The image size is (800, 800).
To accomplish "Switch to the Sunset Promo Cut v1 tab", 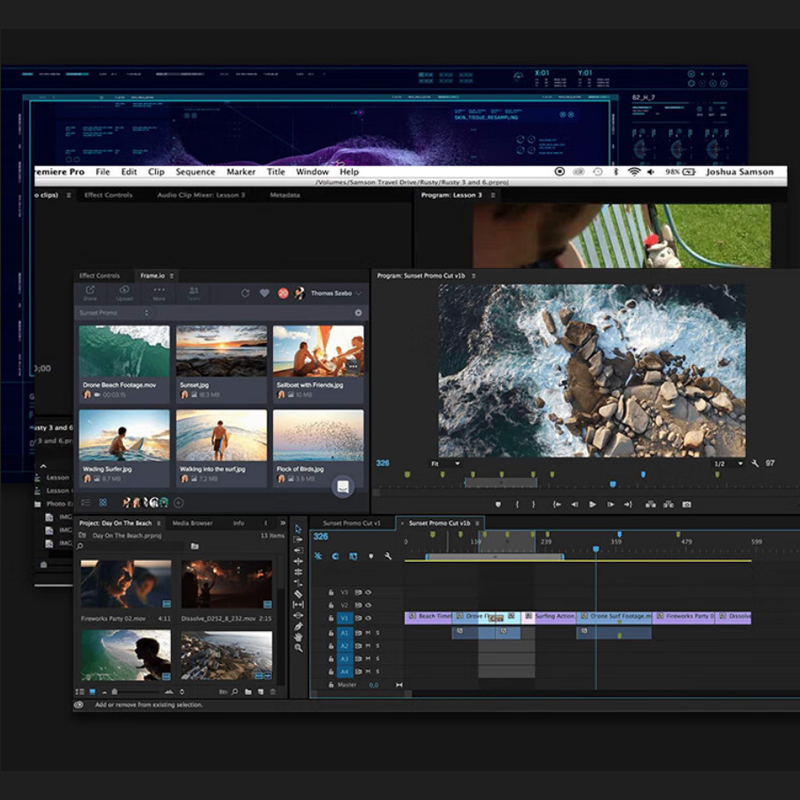I will 351,523.
